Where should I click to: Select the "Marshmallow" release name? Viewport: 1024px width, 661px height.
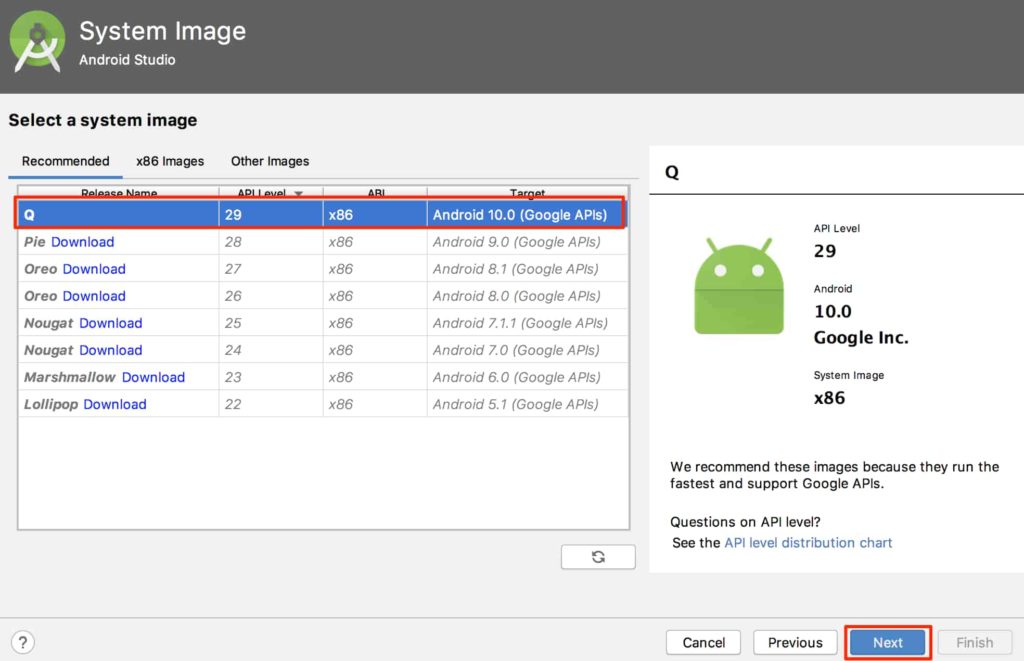pyautogui.click(x=70, y=378)
